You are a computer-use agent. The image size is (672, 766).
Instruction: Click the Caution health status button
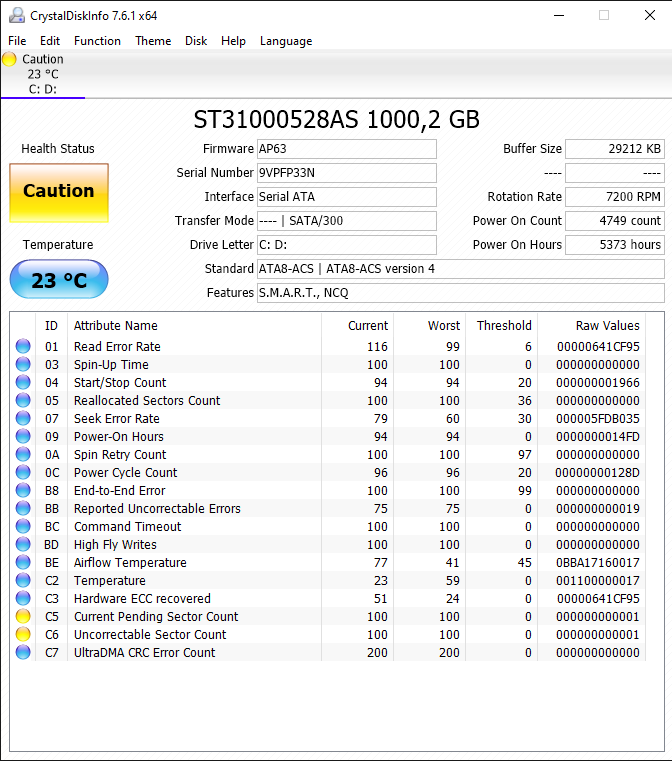click(59, 193)
